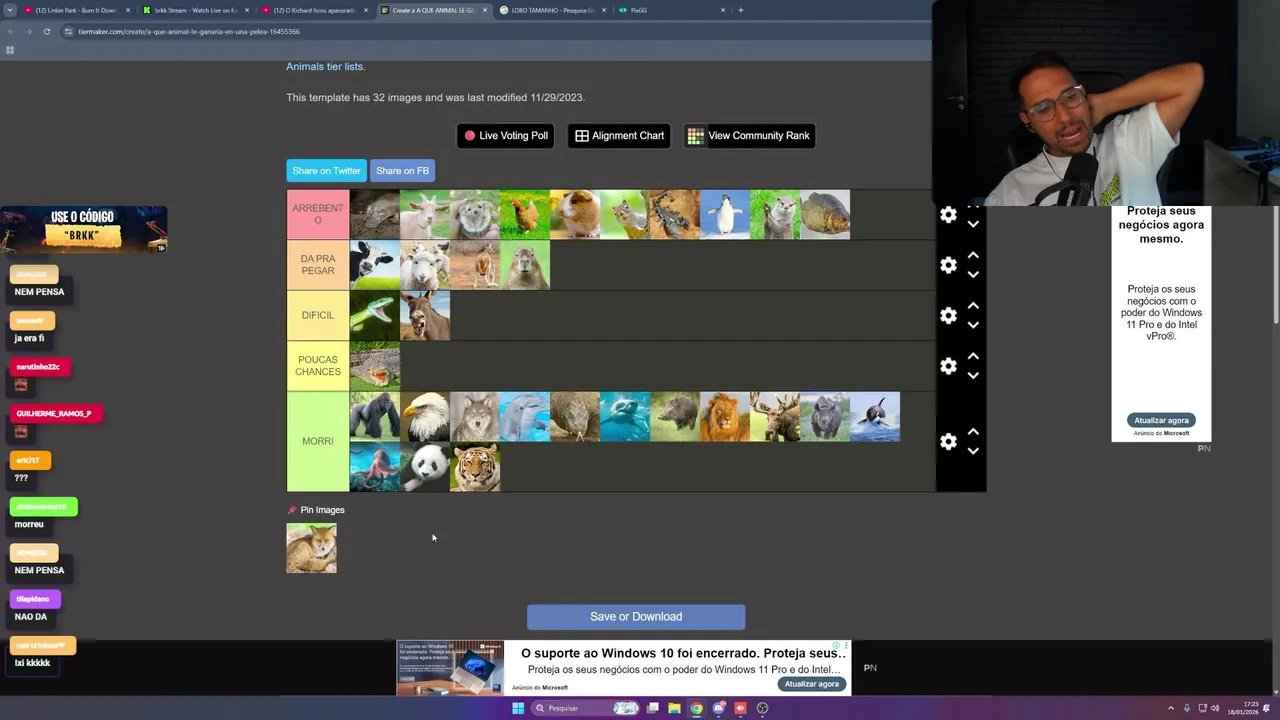Move MORRI tier up with chevron
This screenshot has height=720, width=1280.
coord(973,431)
